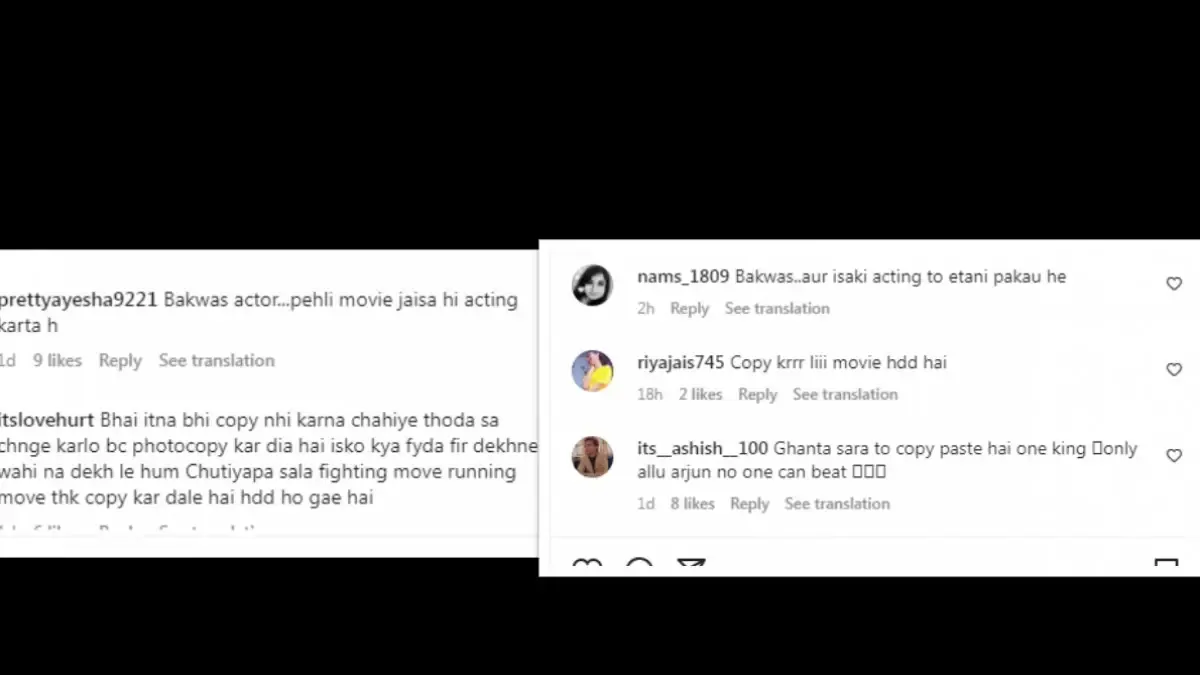Open nams_1809's profile picture
This screenshot has width=1200, height=675.
(592, 285)
